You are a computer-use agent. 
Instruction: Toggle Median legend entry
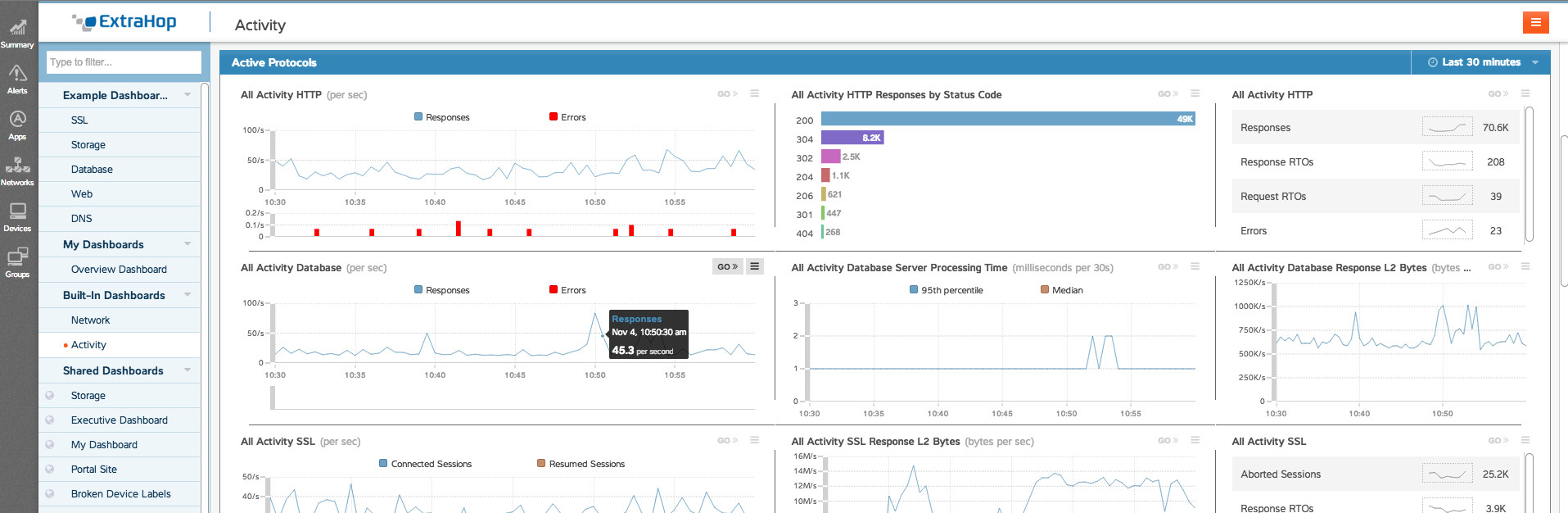coord(1062,290)
